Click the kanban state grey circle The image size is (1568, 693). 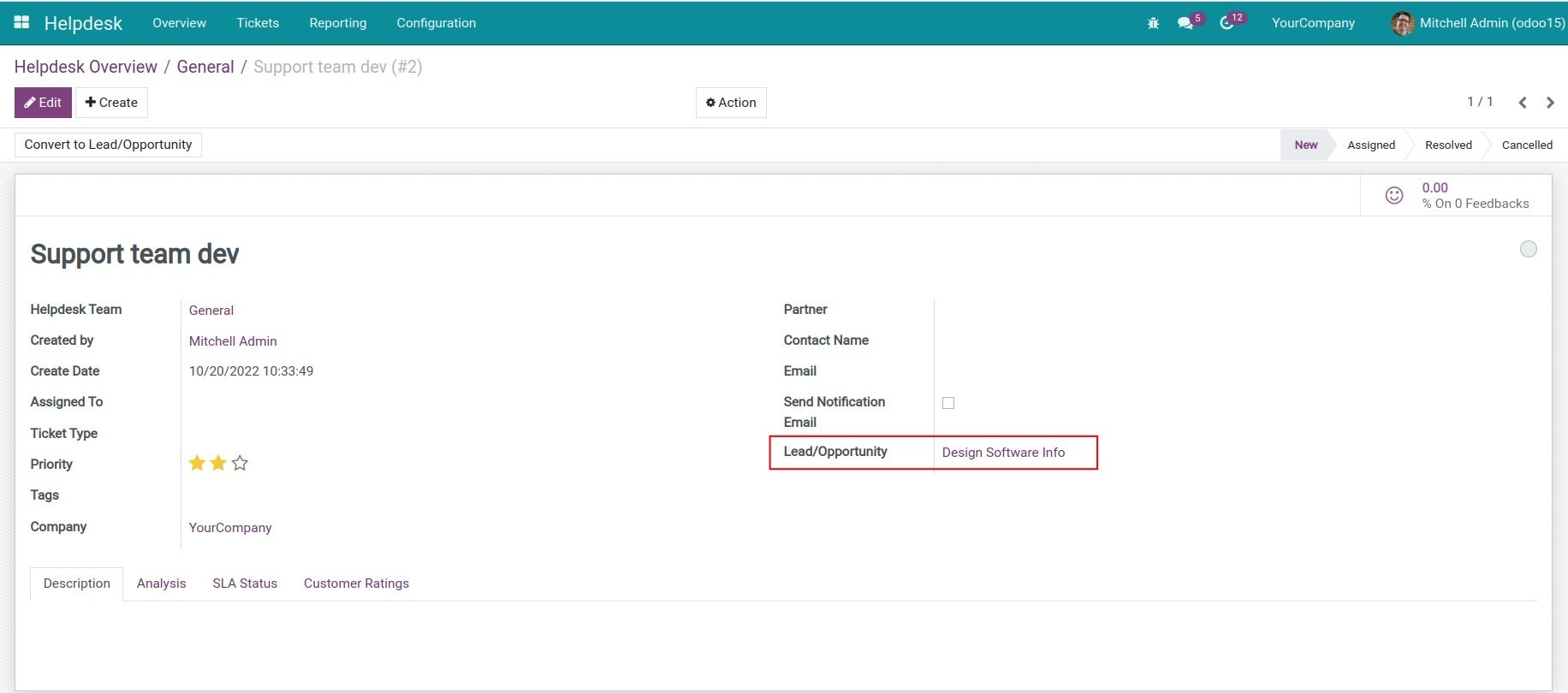click(1528, 249)
